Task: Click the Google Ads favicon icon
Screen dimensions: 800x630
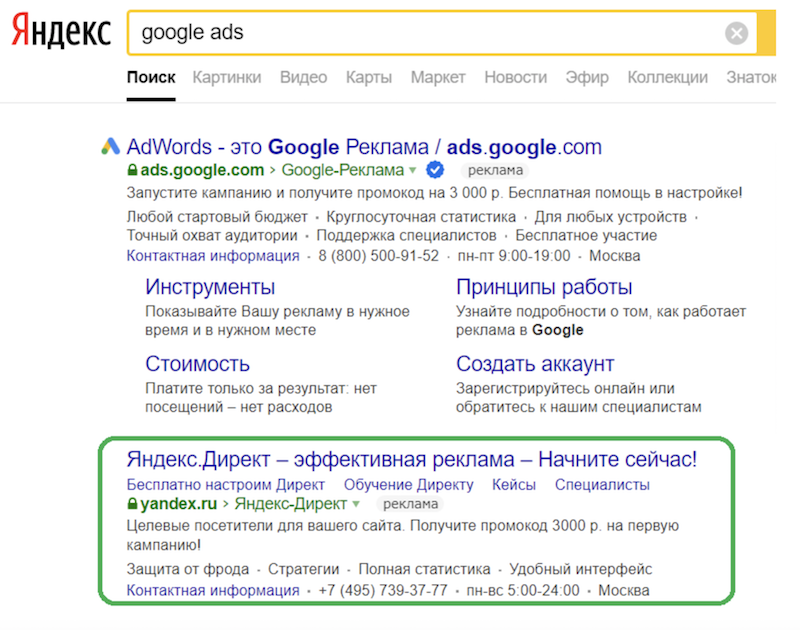Action: [111, 146]
